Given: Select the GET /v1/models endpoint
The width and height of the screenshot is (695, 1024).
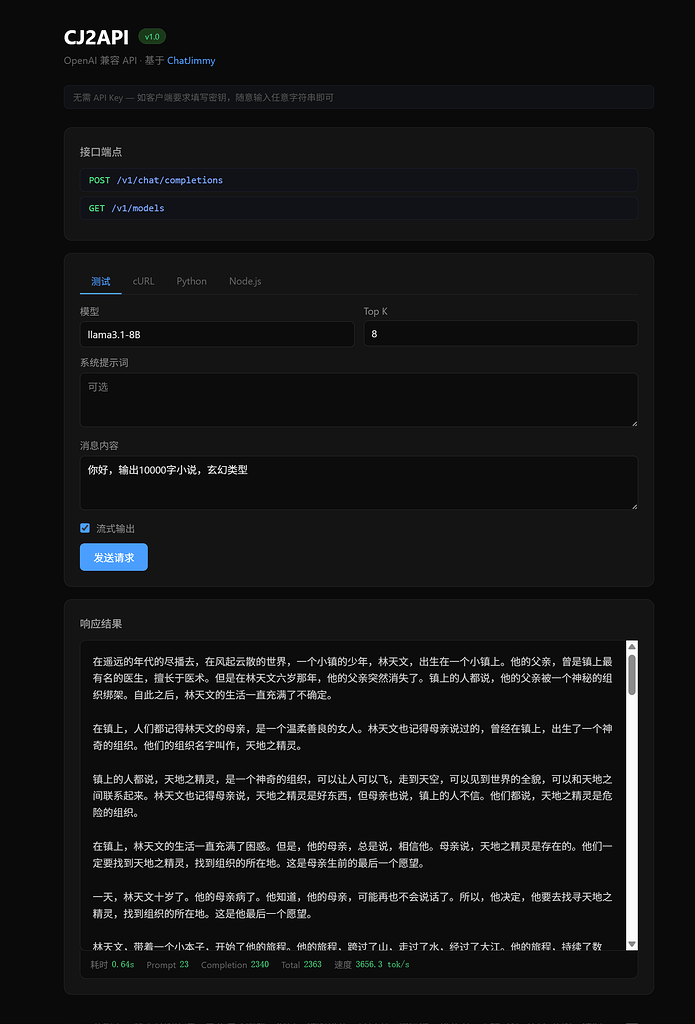Looking at the screenshot, I should point(359,208).
